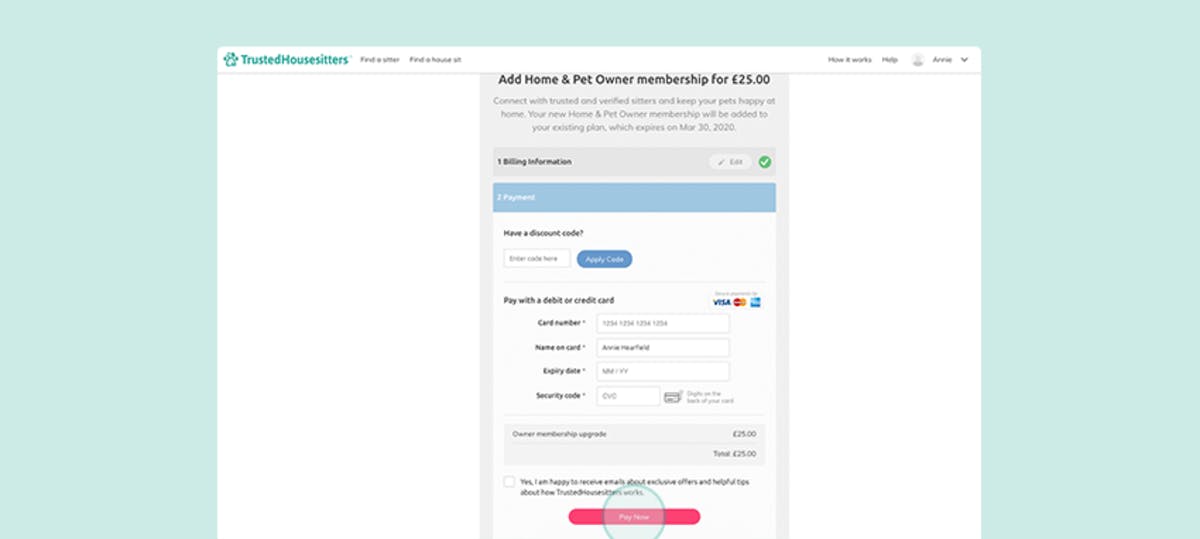Click the CVC card back hint icon
Viewport: 1200px width, 539px height.
[x=673, y=397]
